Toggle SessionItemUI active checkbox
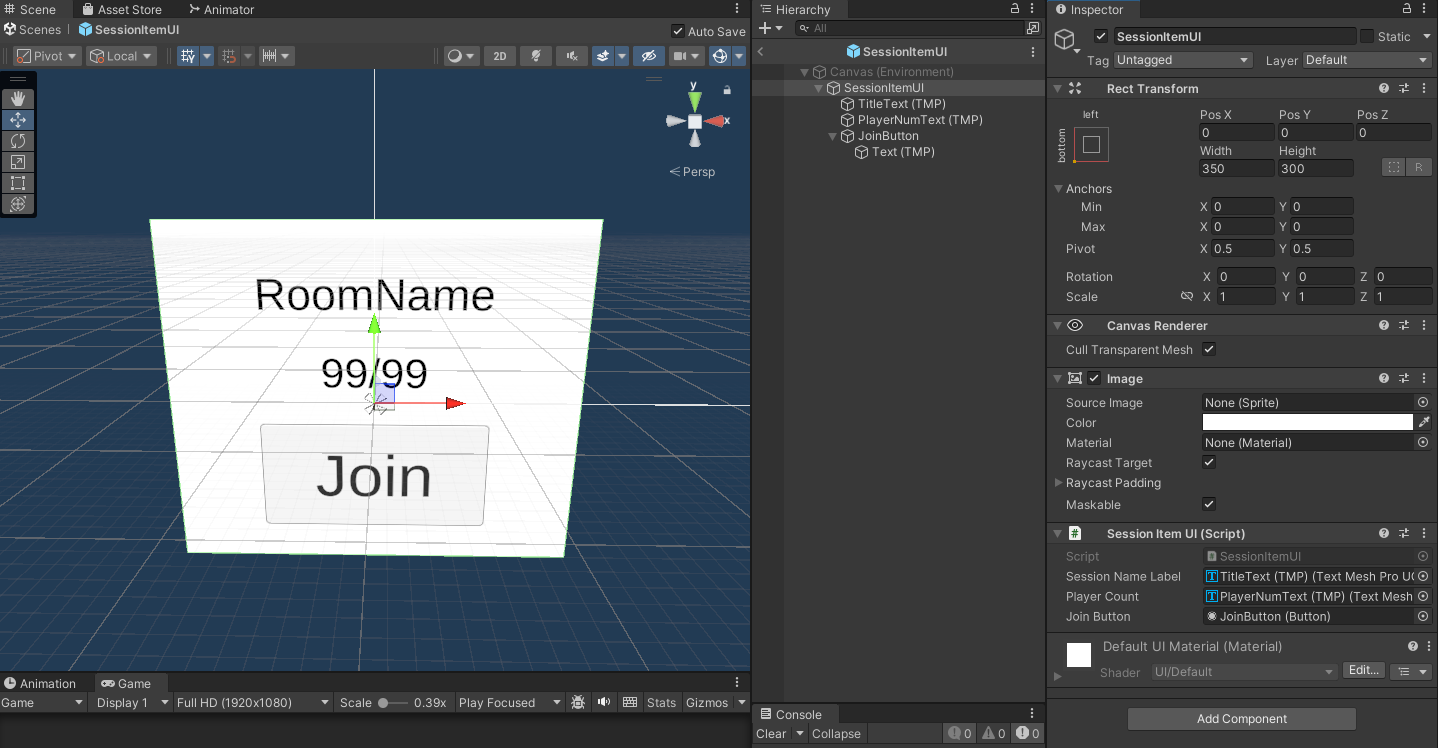 click(1101, 37)
